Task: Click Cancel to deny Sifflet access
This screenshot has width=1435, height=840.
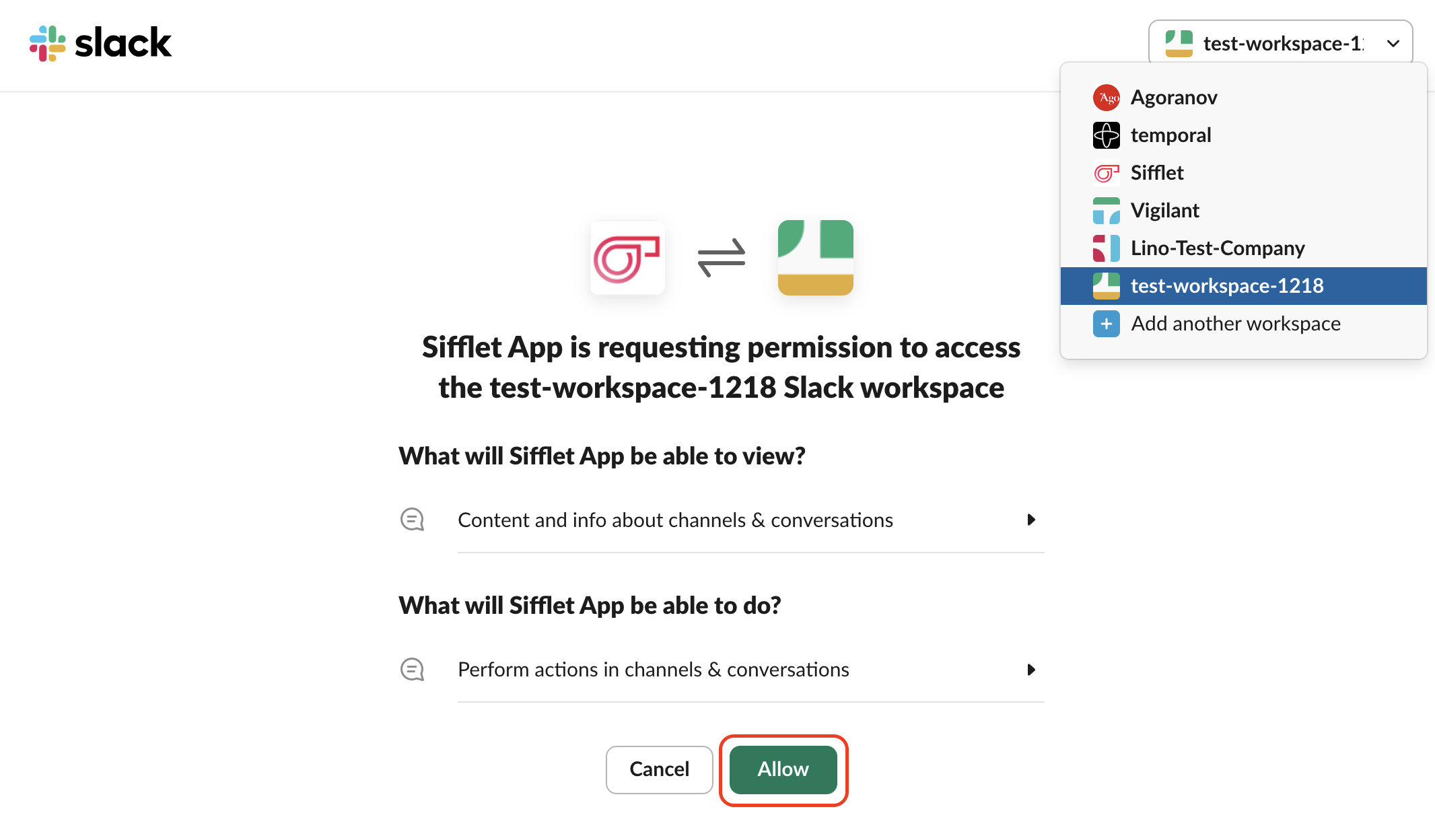Action: pos(659,769)
